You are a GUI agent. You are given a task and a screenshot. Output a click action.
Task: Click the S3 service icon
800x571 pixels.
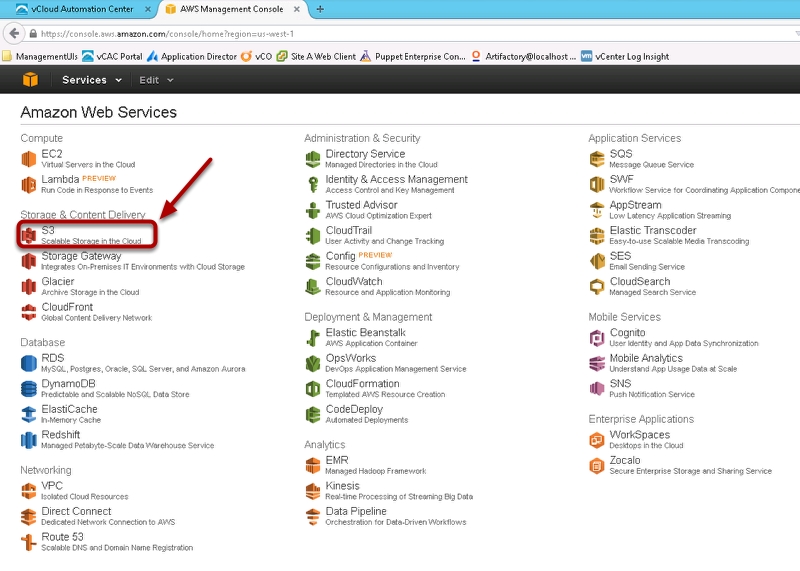tap(29, 235)
